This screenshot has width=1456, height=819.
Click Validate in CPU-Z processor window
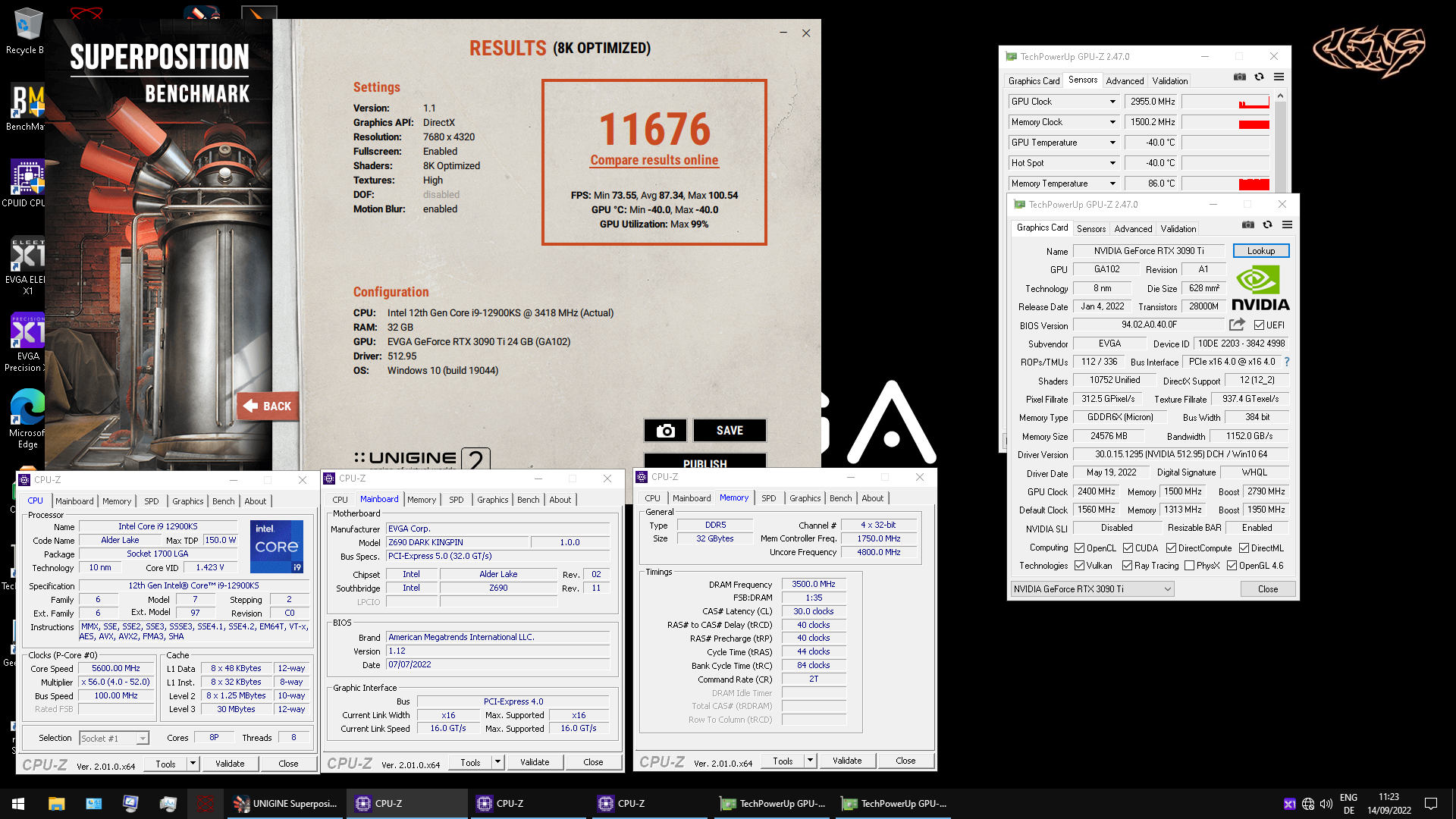click(x=230, y=764)
